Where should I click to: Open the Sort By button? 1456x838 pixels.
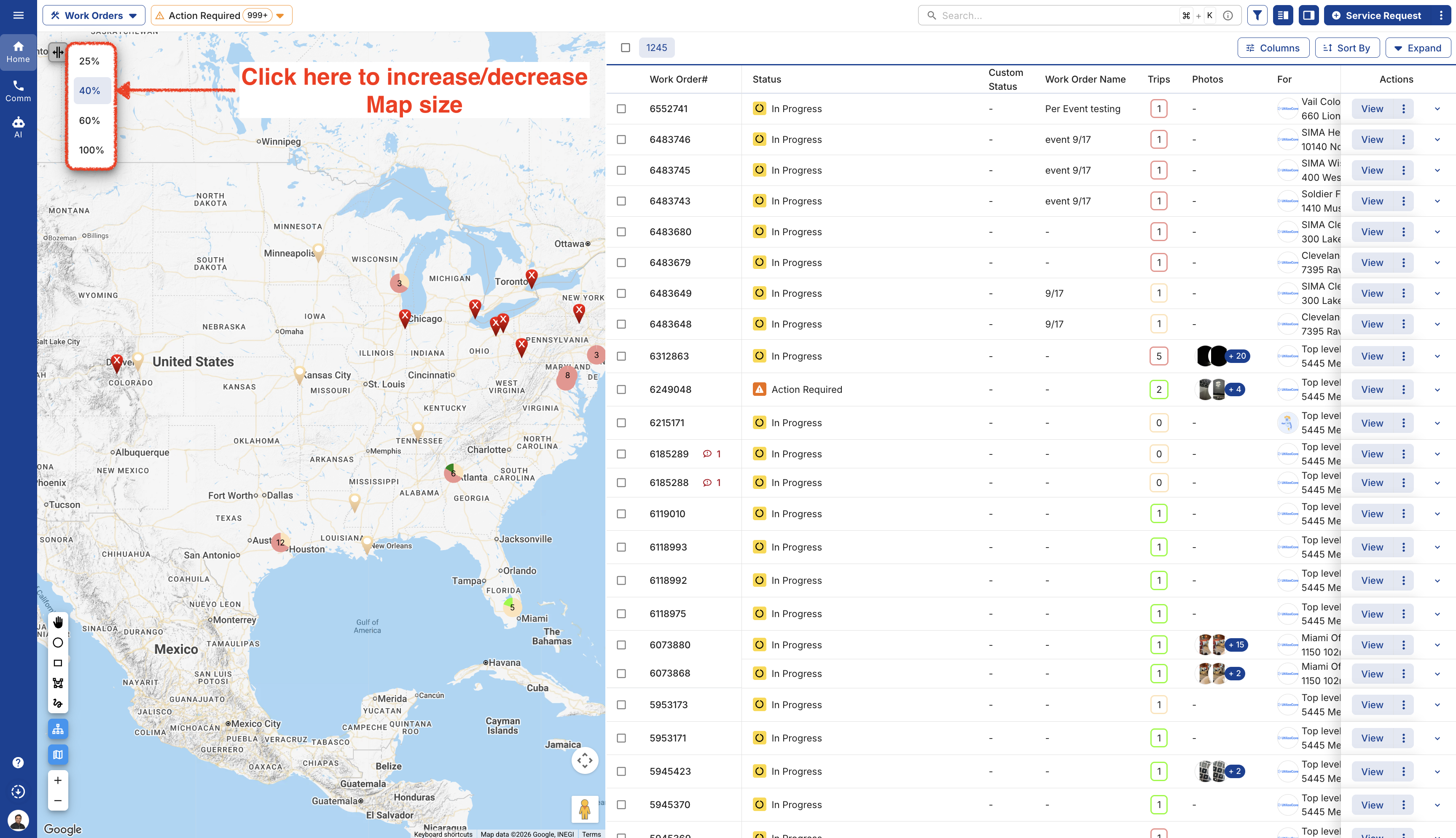1347,48
